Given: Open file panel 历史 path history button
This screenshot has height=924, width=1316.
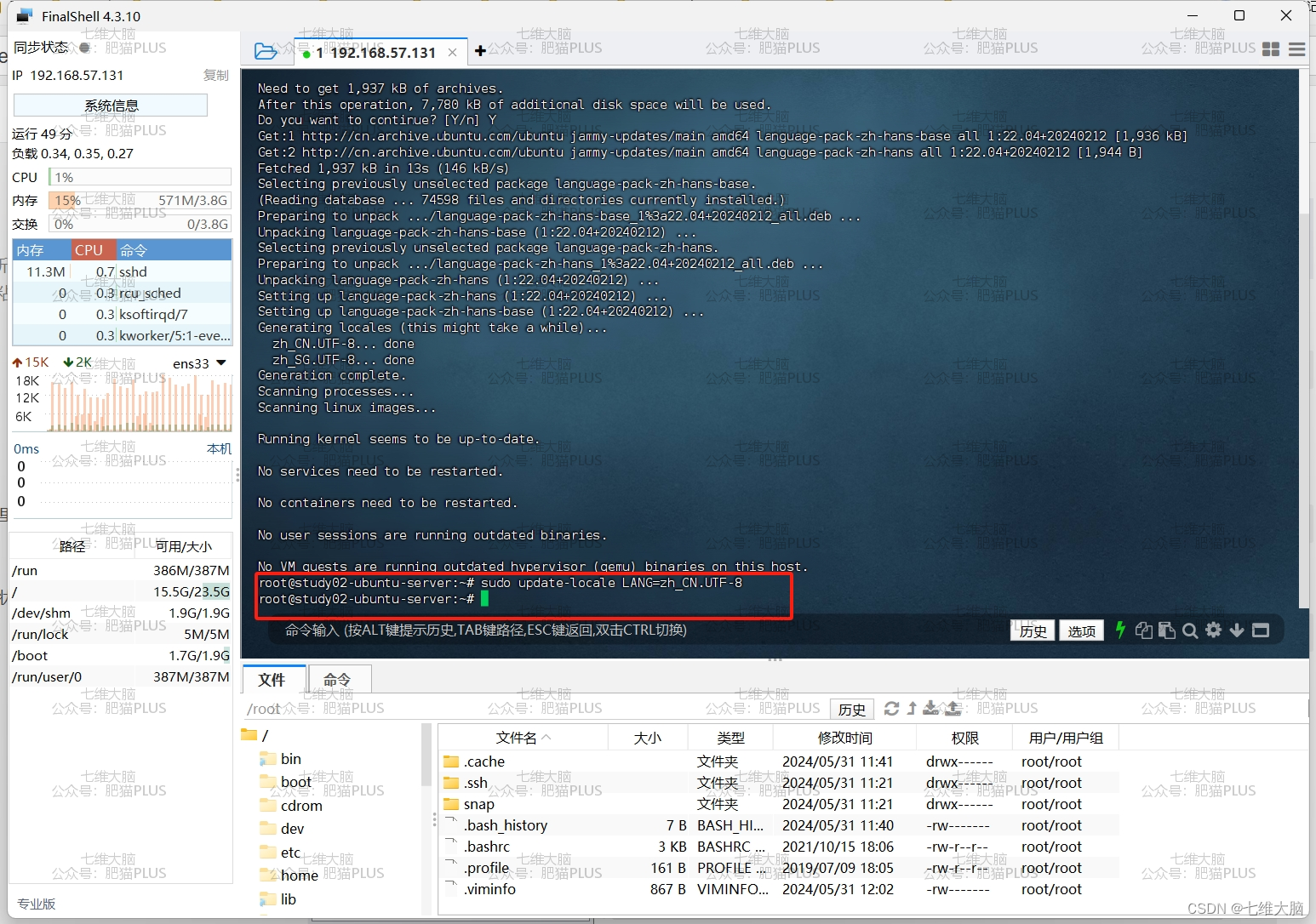Looking at the screenshot, I should click(852, 709).
